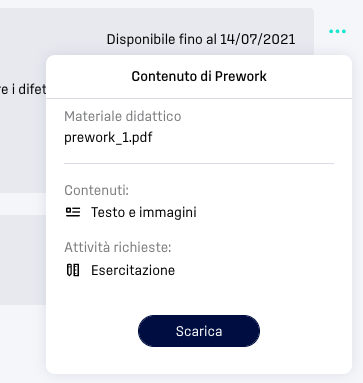This screenshot has width=363, height=383.
Task: Click empty popup area above Scarica
Action: point(199,296)
